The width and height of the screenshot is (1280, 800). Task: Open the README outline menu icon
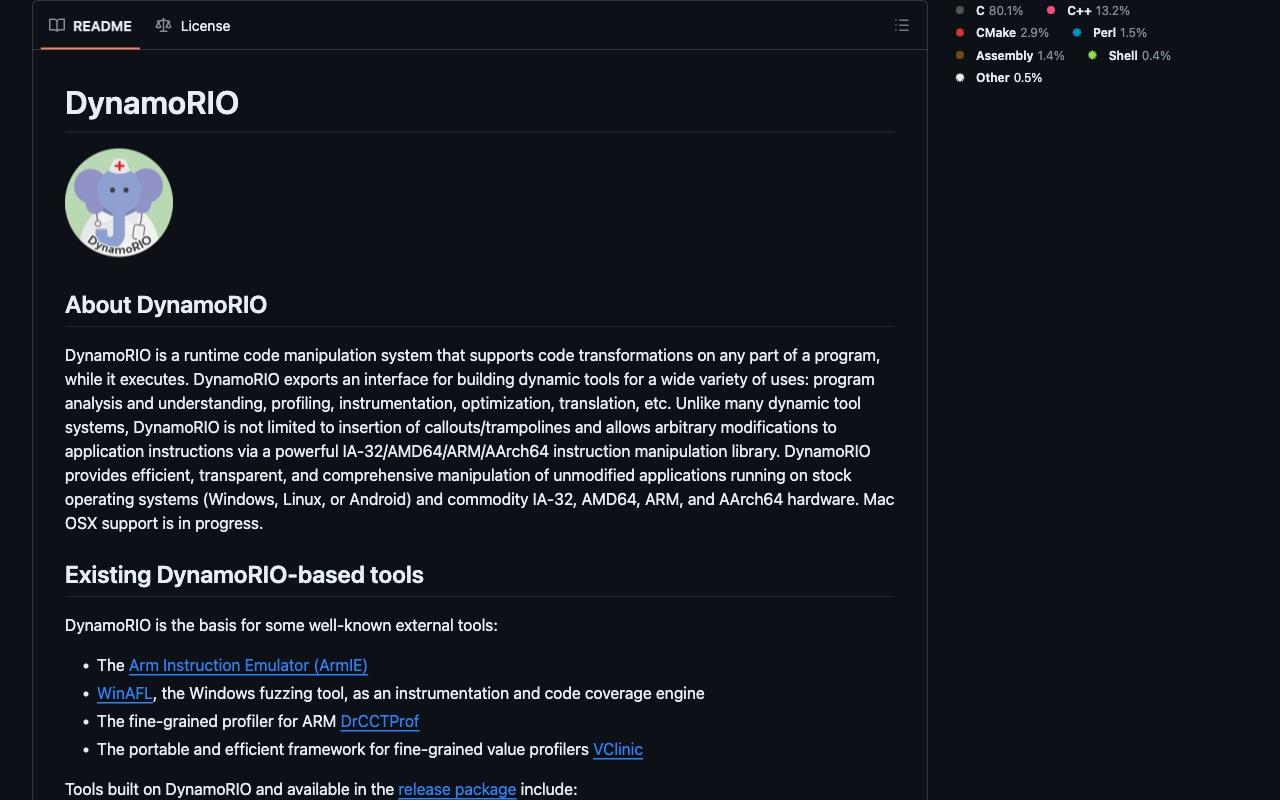click(x=902, y=26)
